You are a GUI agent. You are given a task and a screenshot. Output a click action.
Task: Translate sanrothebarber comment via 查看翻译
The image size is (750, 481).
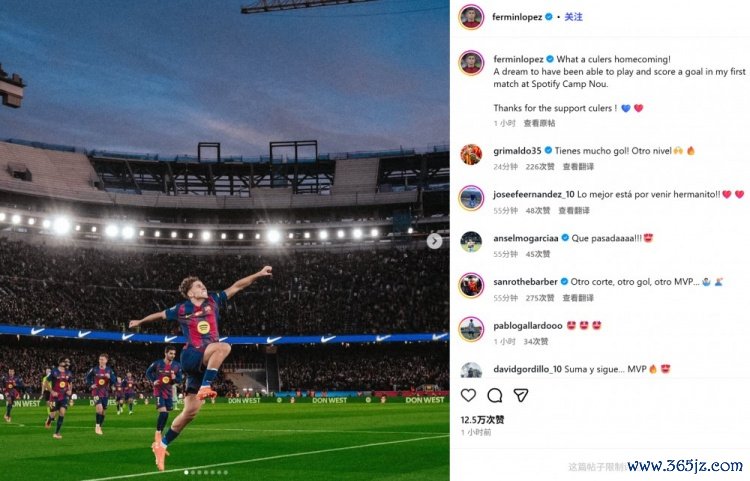578,298
